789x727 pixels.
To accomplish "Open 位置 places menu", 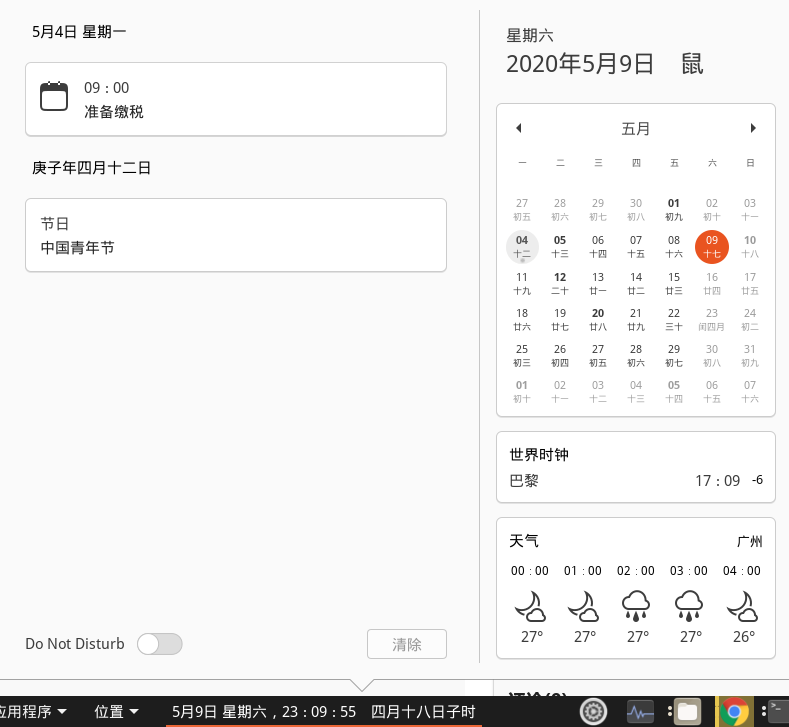I will tap(116, 711).
